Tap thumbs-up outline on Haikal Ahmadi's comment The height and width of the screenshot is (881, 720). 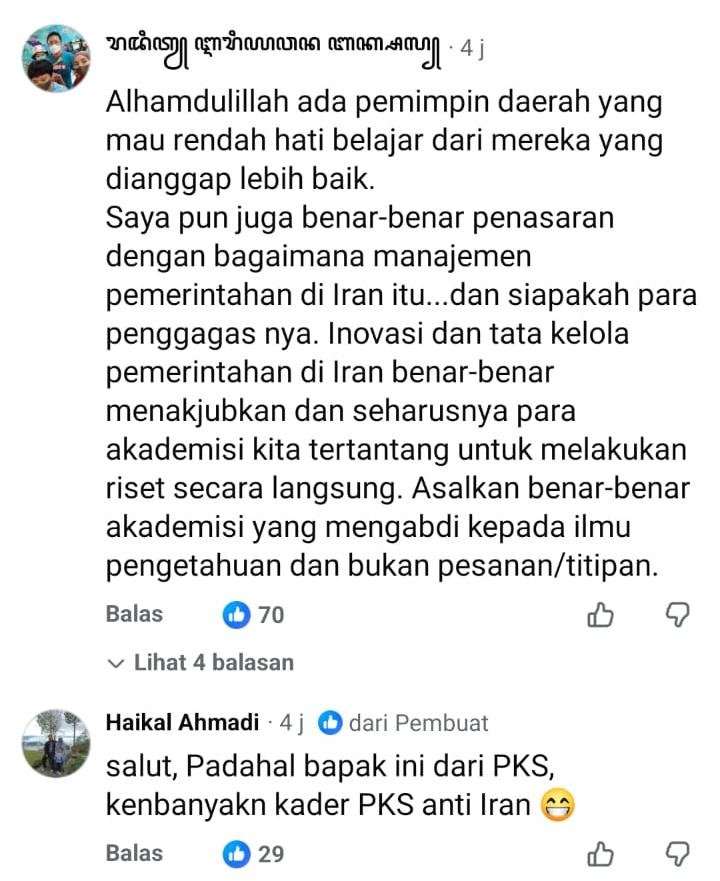[x=600, y=855]
